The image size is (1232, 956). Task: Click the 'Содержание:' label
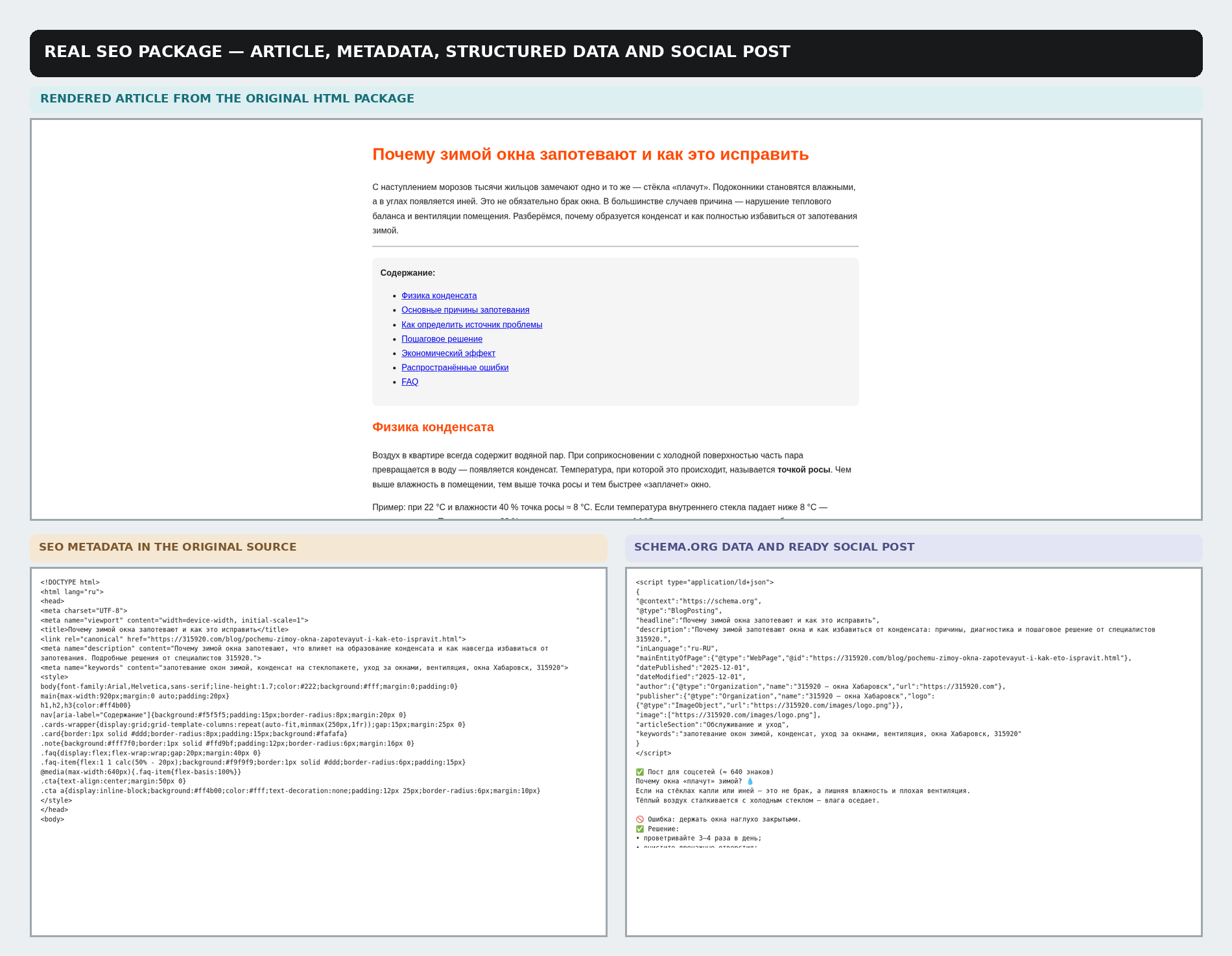(x=408, y=273)
